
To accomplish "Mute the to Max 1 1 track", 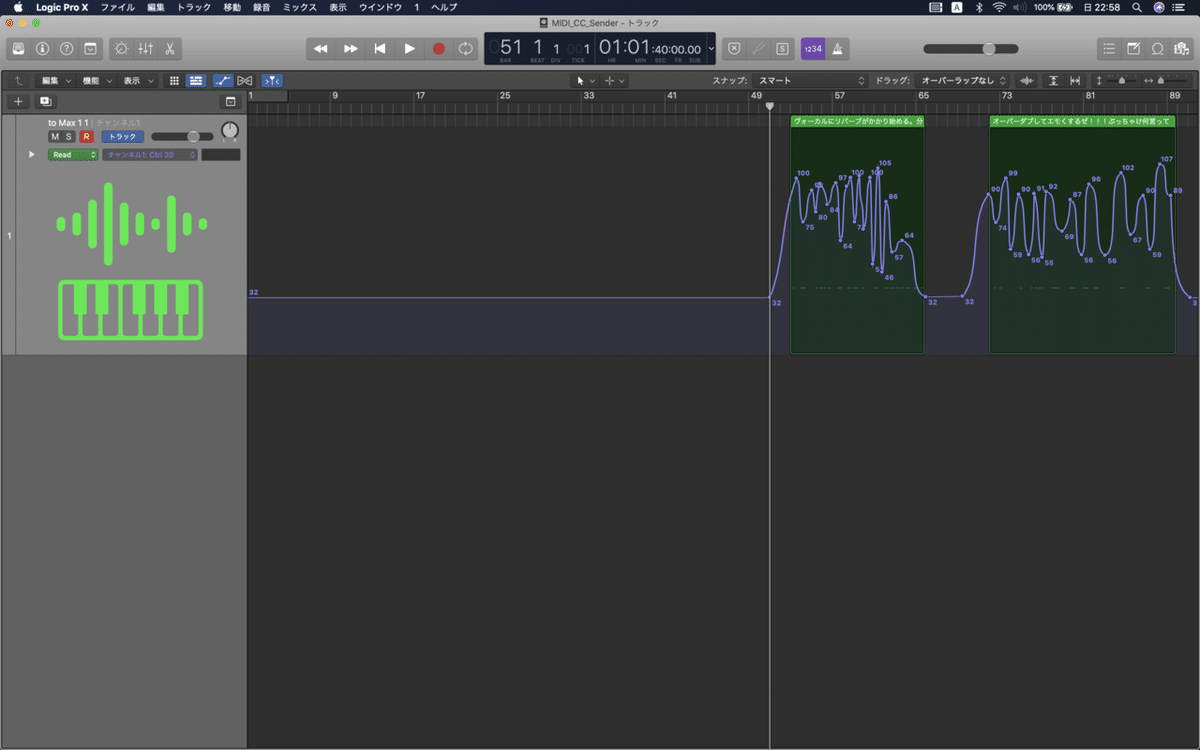I will point(55,136).
